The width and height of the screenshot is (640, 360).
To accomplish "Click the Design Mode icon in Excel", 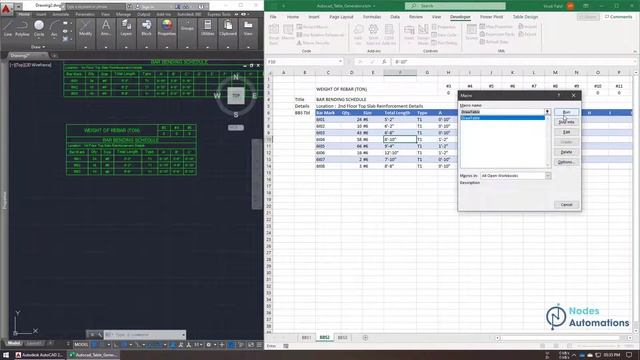I will tap(423, 34).
